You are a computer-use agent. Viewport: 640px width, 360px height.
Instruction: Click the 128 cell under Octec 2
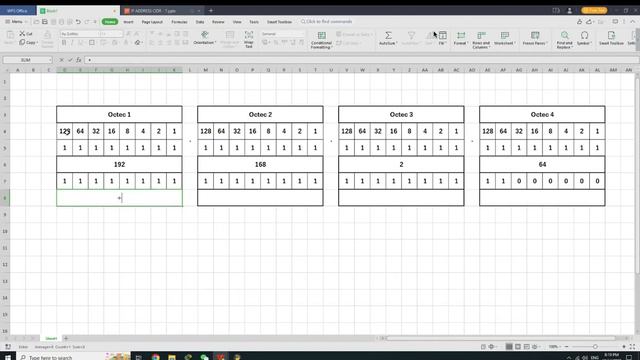206,131
